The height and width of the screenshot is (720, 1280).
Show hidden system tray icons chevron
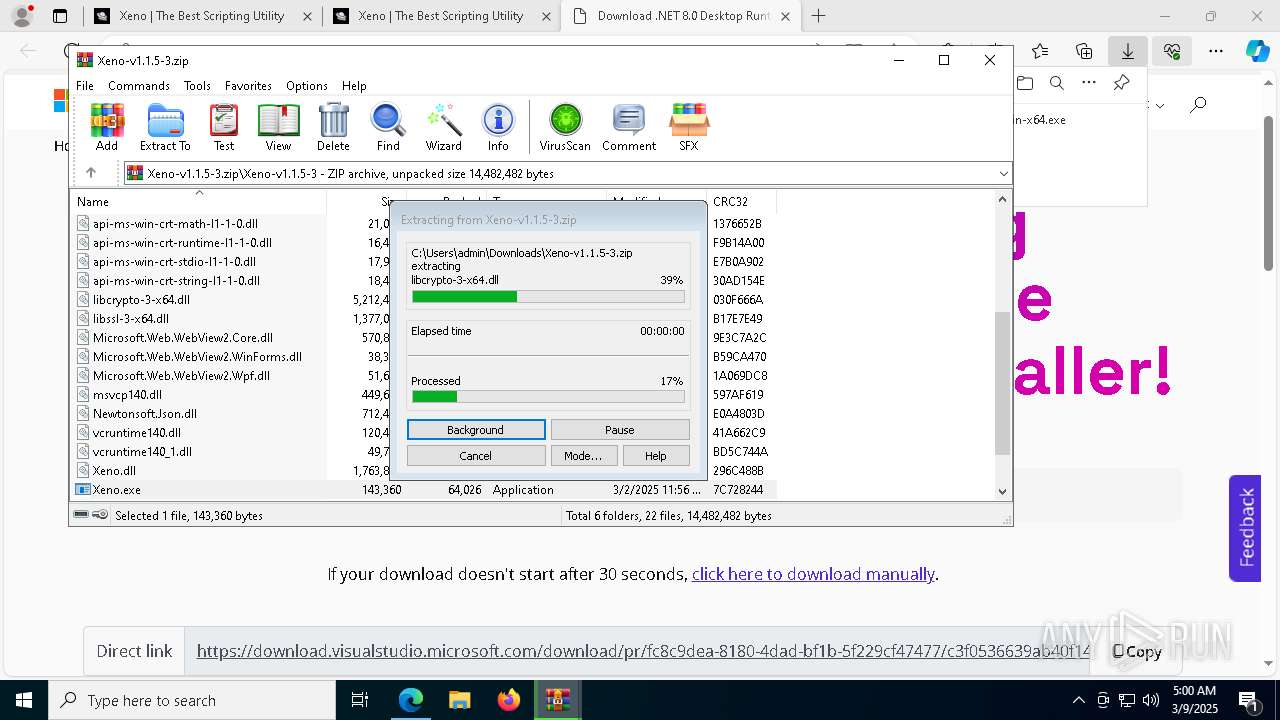tap(1078, 700)
